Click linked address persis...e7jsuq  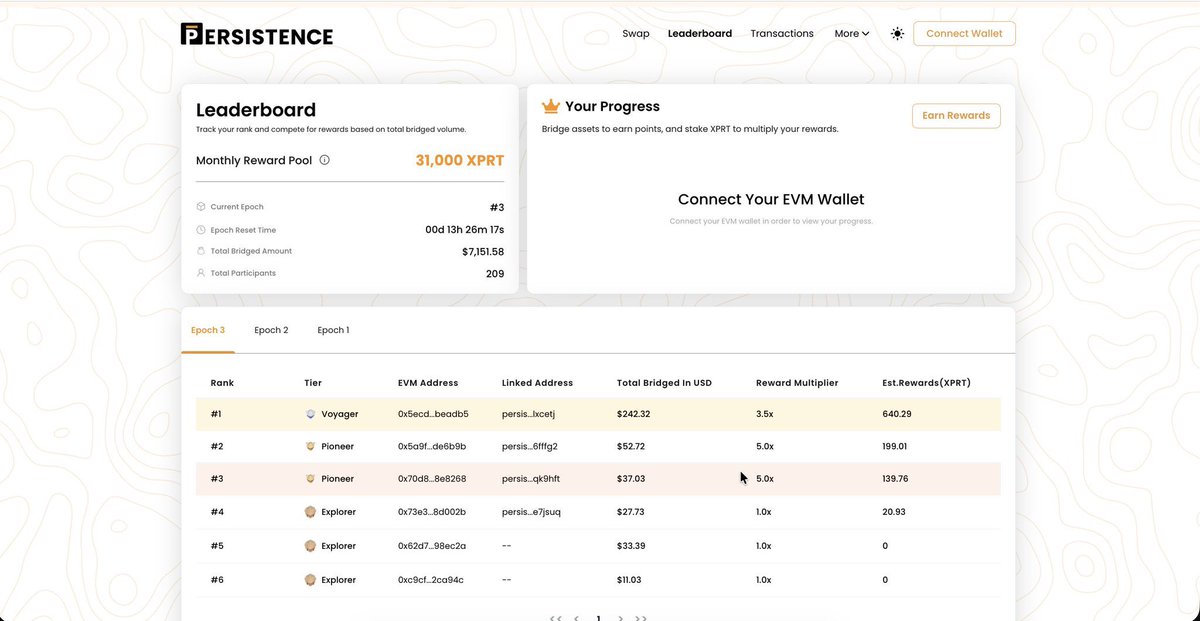(532, 512)
